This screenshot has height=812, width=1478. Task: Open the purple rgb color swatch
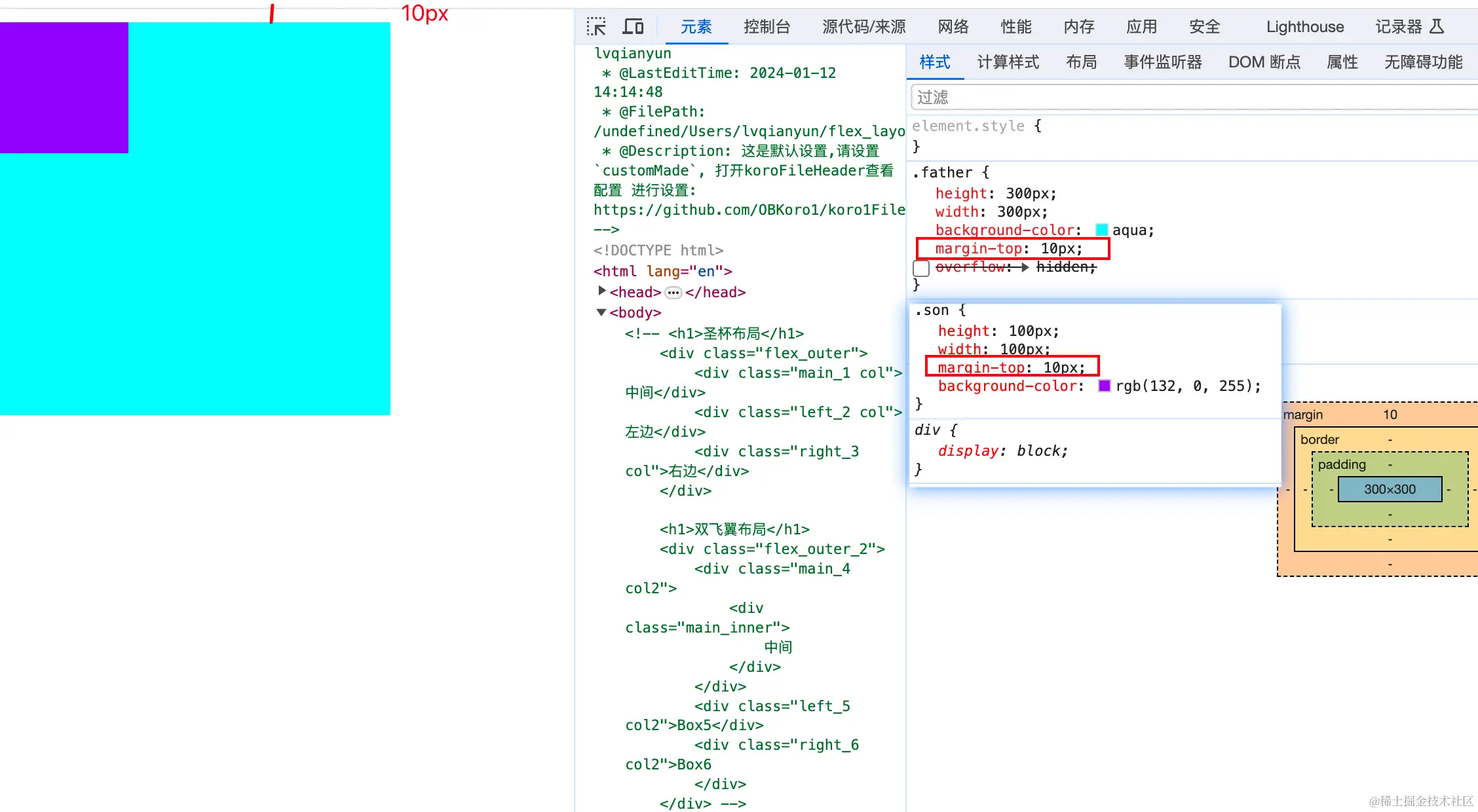pyautogui.click(x=1104, y=386)
